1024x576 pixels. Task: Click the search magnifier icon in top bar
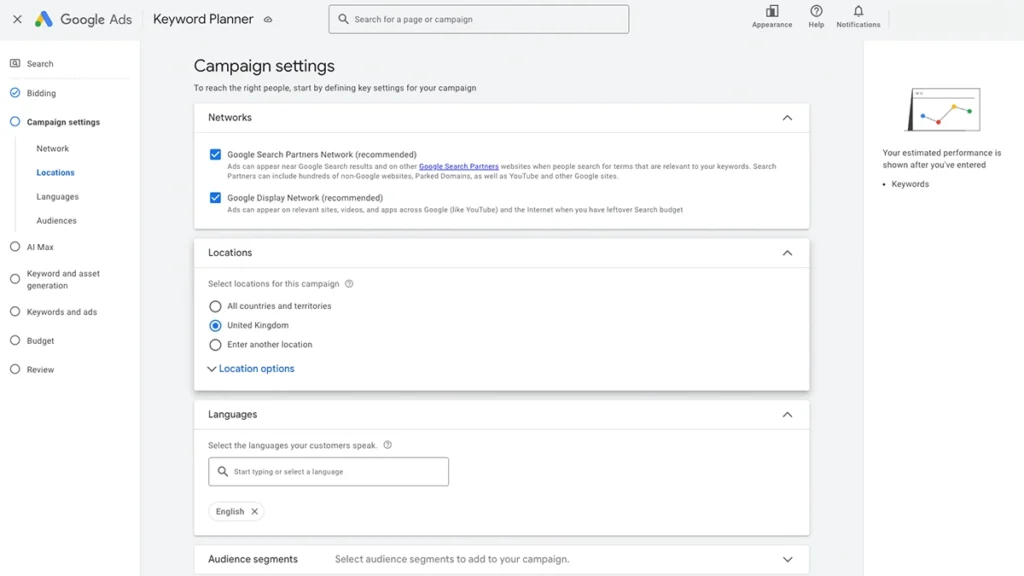coord(343,19)
